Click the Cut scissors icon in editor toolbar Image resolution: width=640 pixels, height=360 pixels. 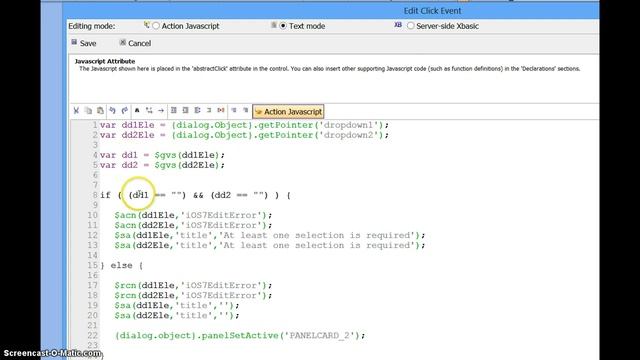pos(76,111)
